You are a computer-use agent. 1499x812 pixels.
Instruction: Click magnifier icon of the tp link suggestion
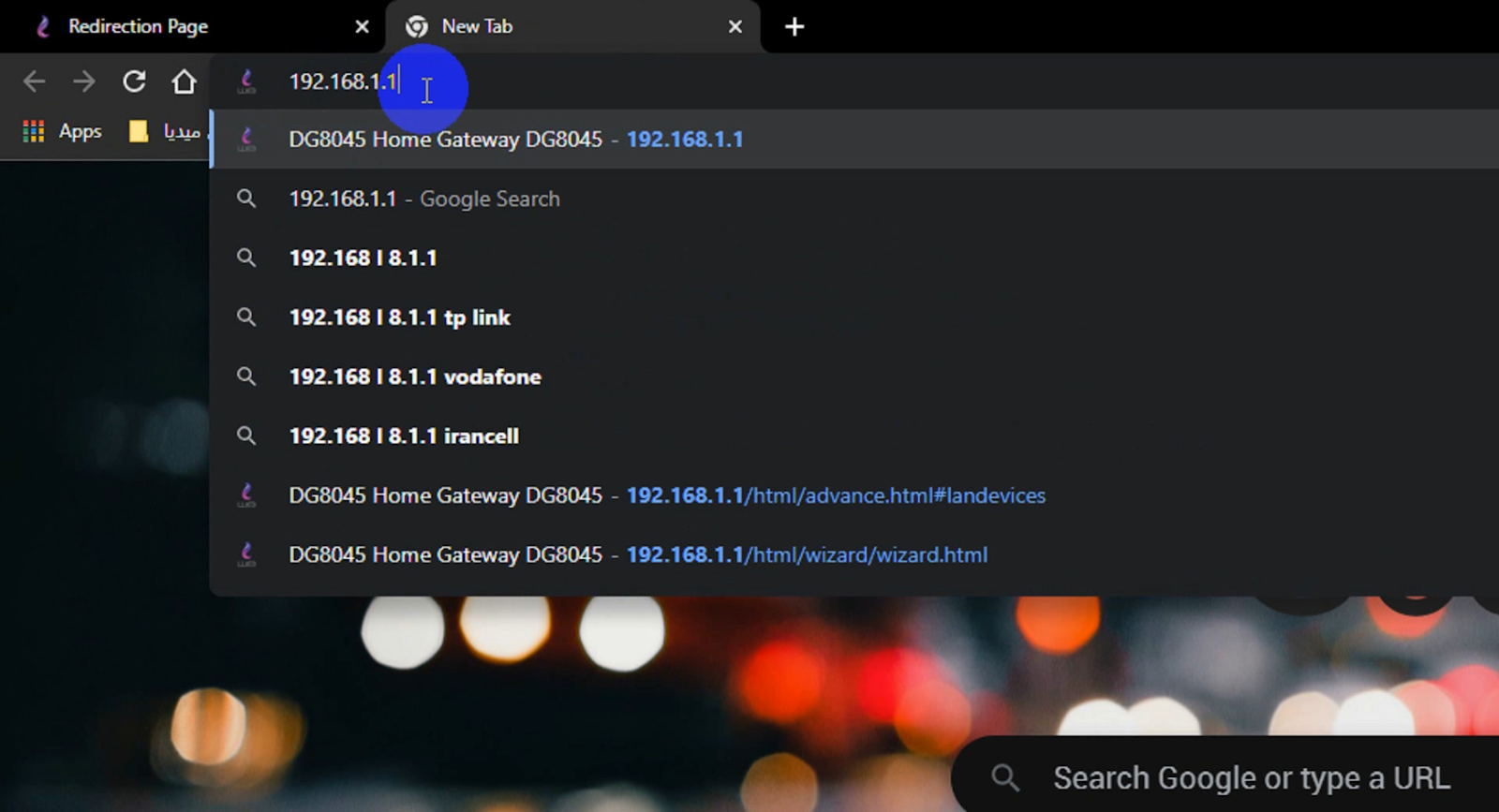[x=245, y=317]
